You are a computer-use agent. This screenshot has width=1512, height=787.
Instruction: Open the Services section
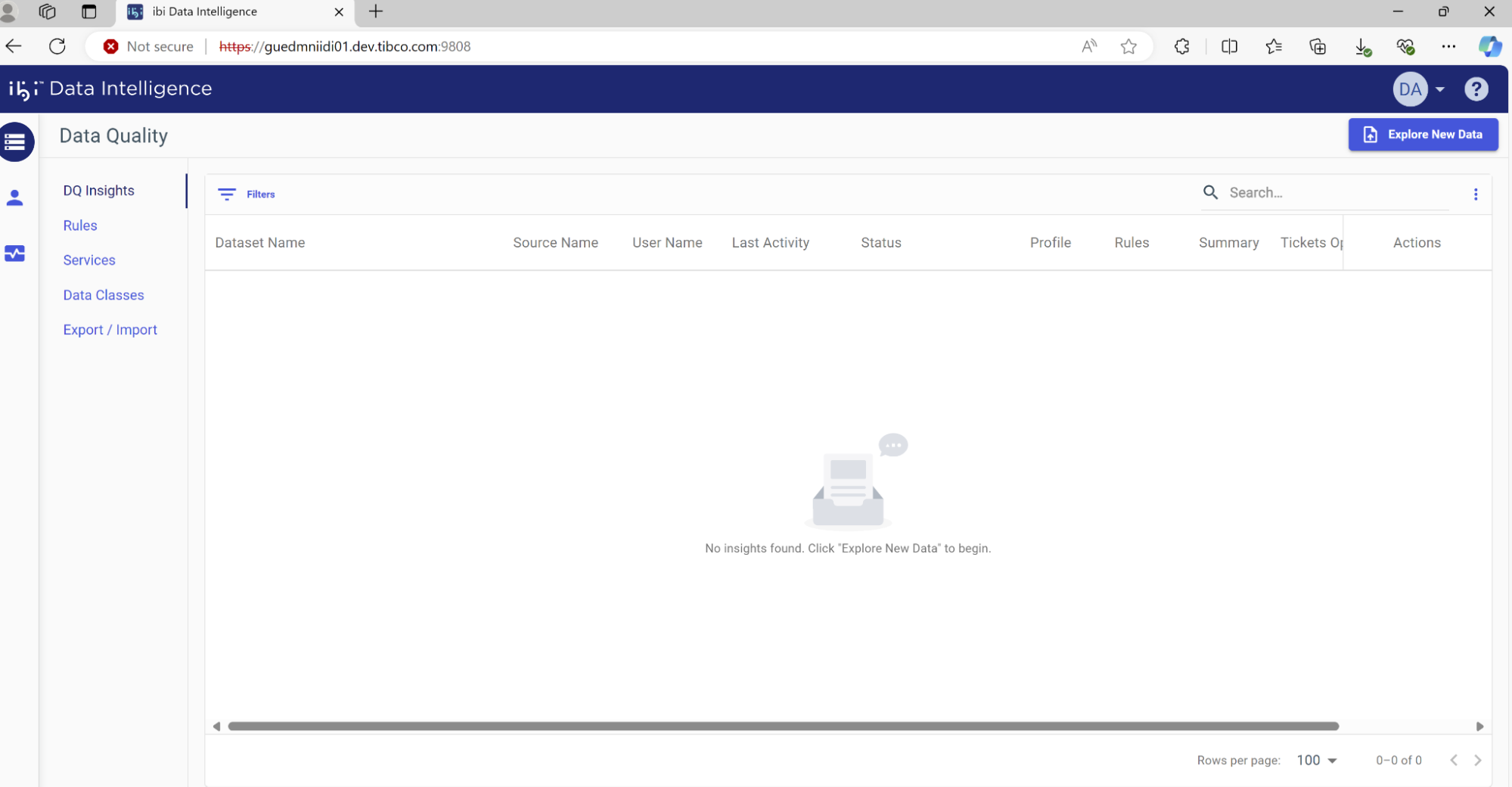[x=89, y=260]
